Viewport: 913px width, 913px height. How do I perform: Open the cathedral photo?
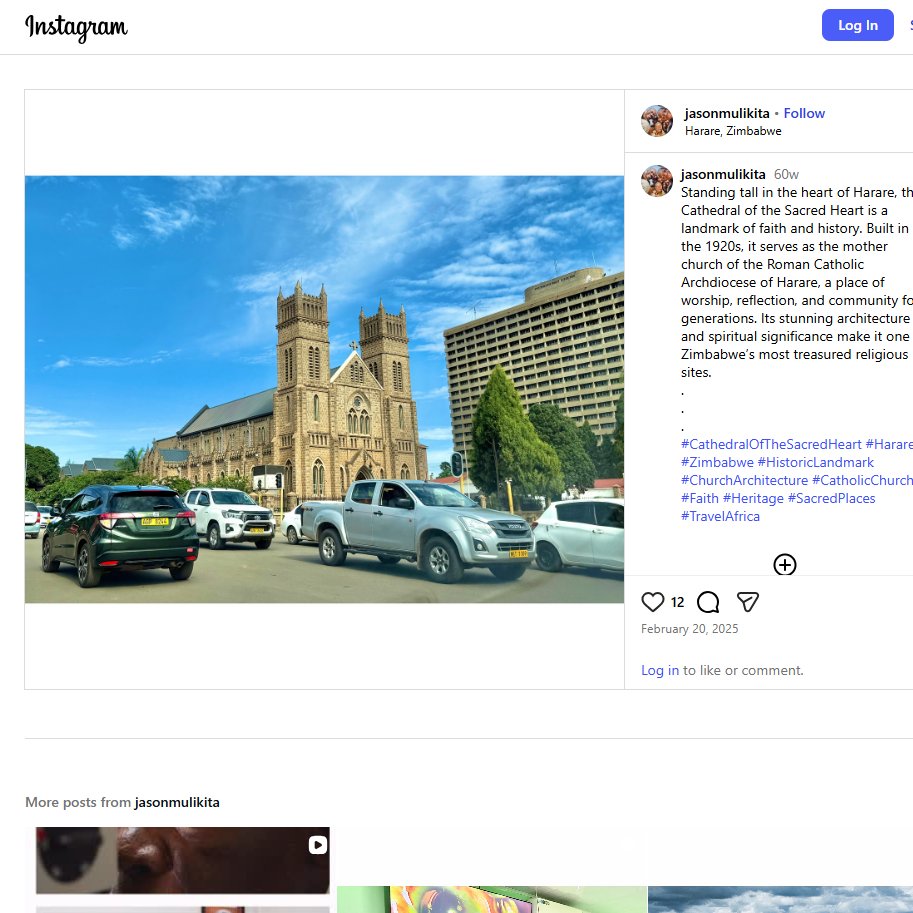tap(324, 389)
